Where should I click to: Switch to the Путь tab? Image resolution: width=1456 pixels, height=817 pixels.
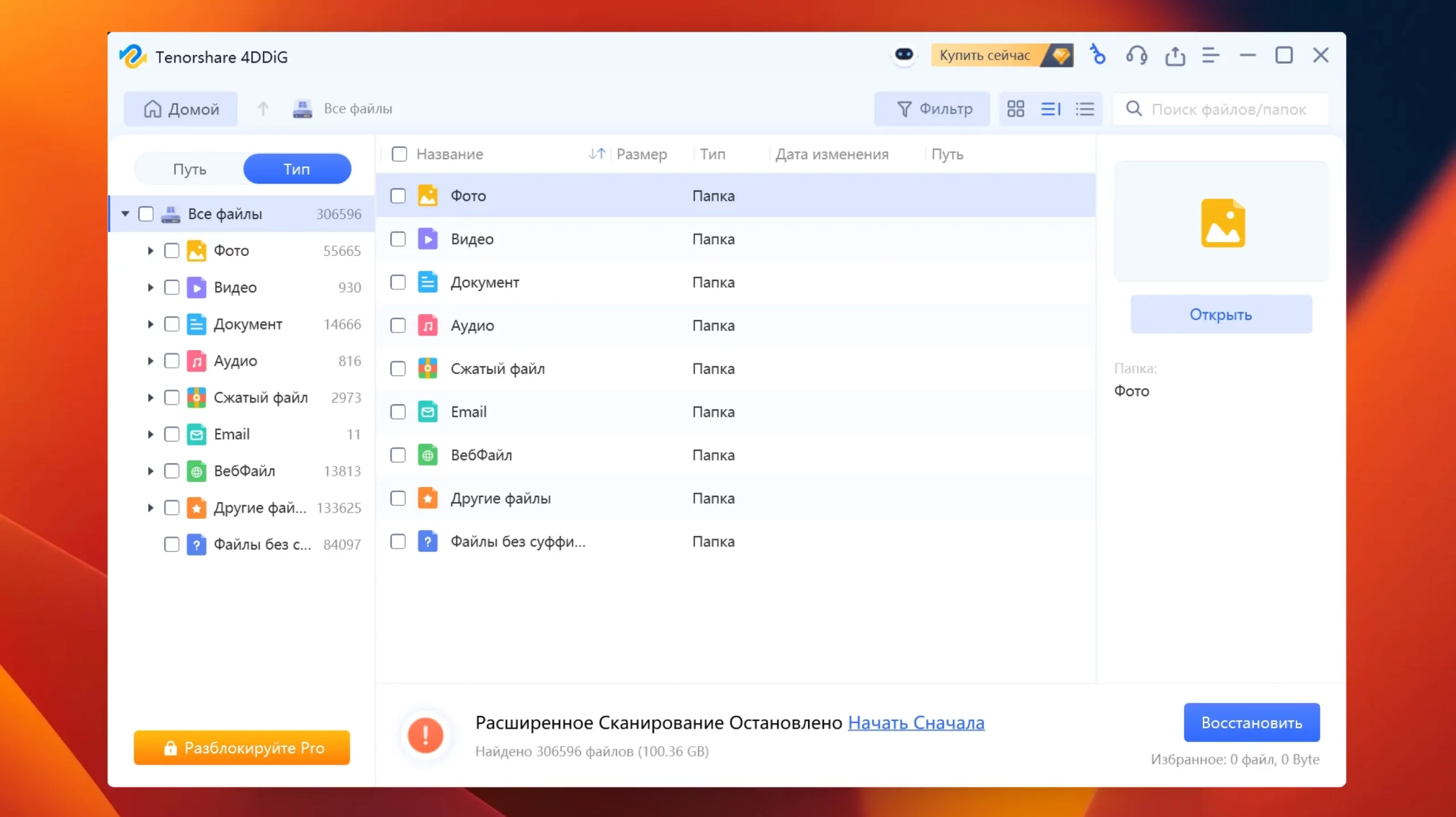tap(189, 169)
